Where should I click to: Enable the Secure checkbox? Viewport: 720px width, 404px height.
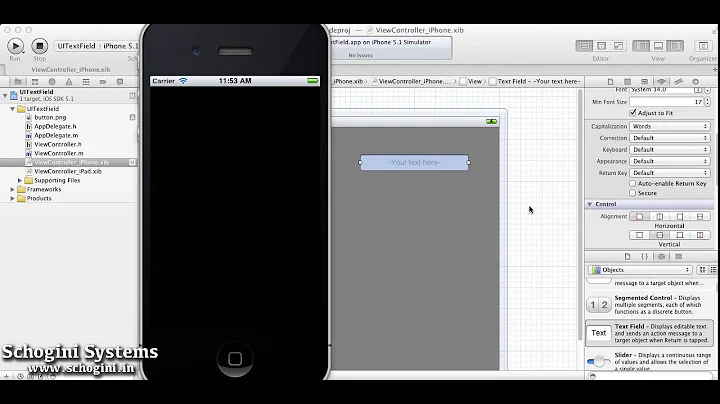click(633, 193)
